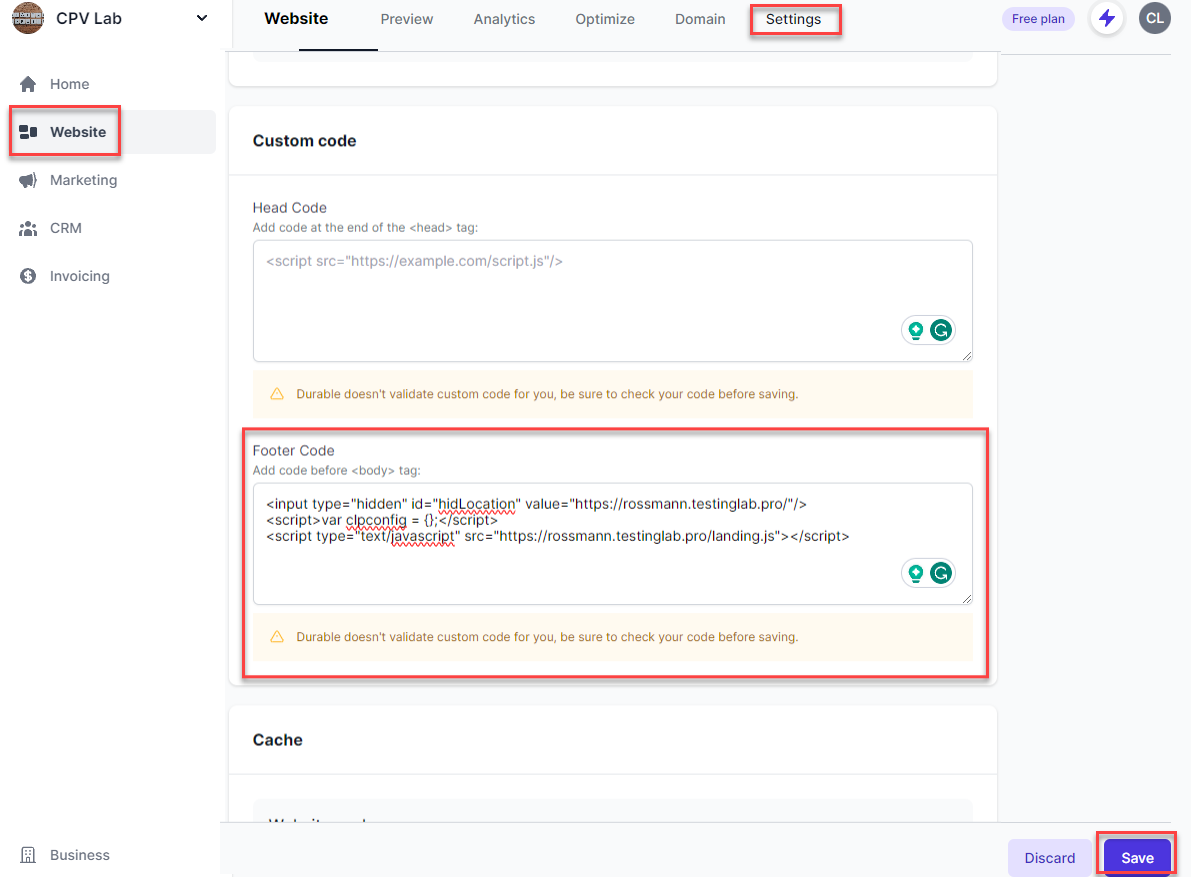Click the lightning bolt upgrade icon
Screen dimensions: 1191x877
pyautogui.click(x=1107, y=18)
